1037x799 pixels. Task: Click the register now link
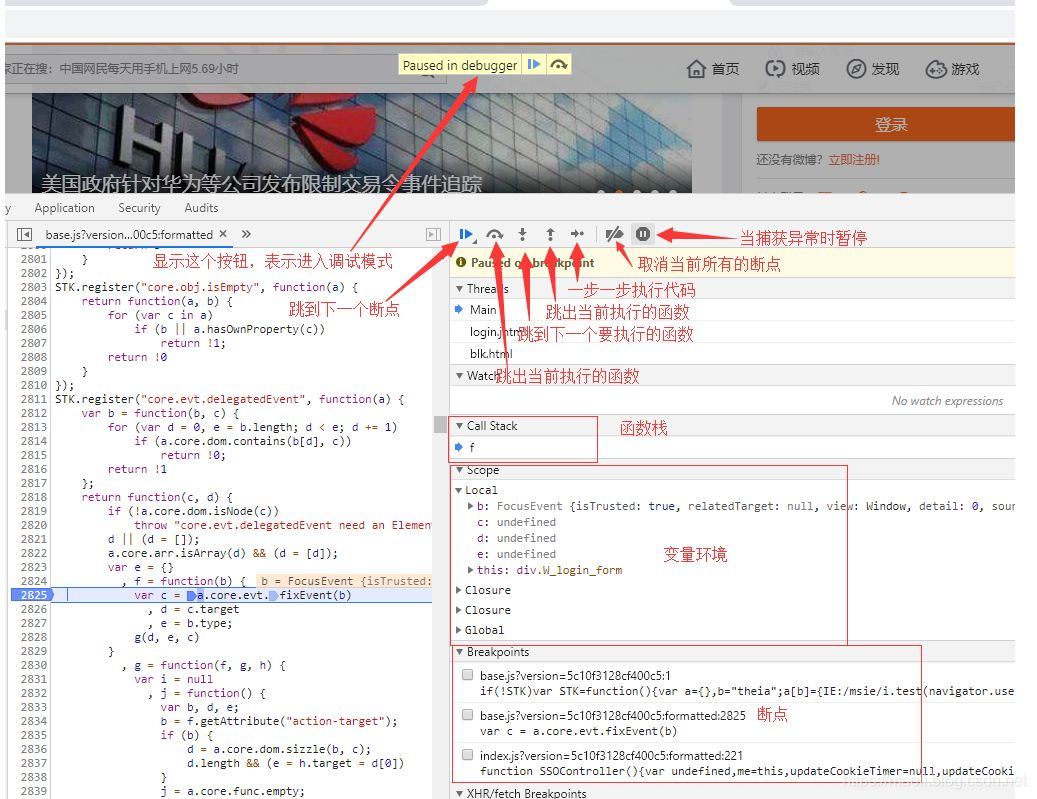tap(854, 159)
